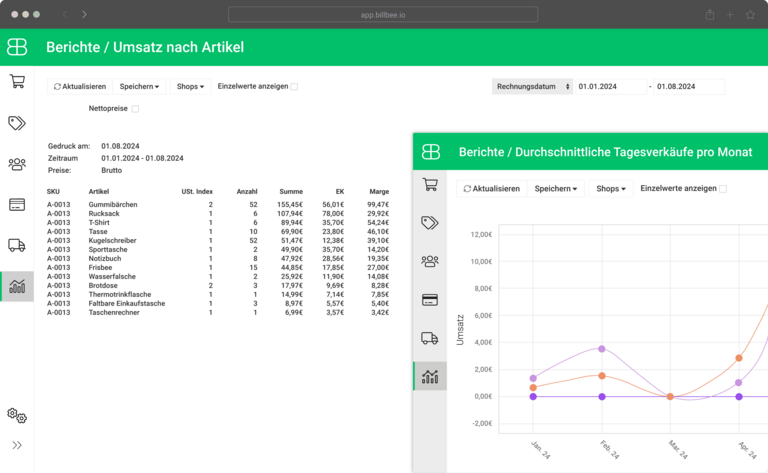768x473 pixels.
Task: Select the reports chart icon in left sidebar
Action: click(17, 287)
